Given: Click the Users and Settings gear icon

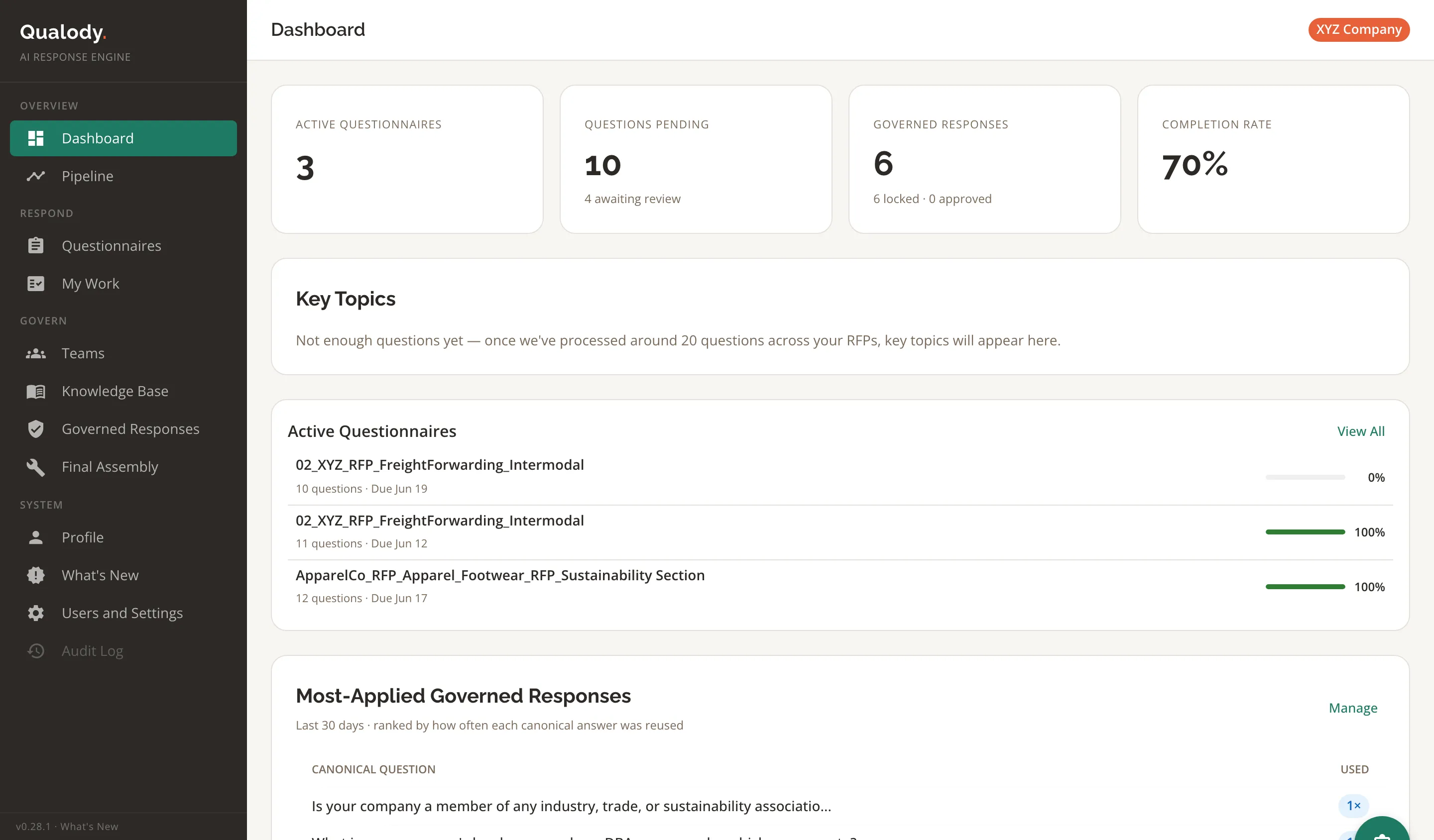Looking at the screenshot, I should click(36, 613).
